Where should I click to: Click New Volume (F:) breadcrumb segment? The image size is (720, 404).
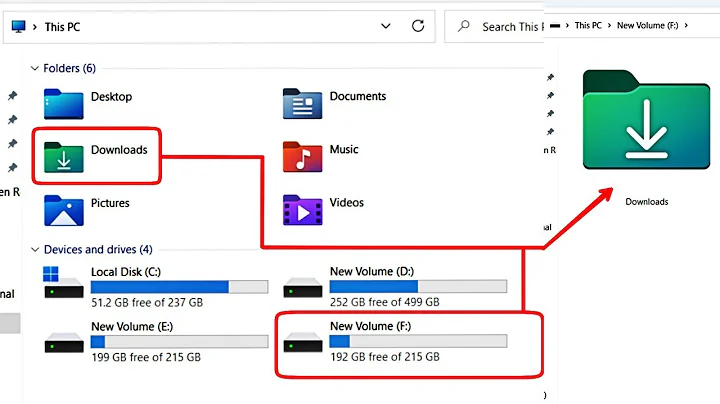tap(647, 26)
